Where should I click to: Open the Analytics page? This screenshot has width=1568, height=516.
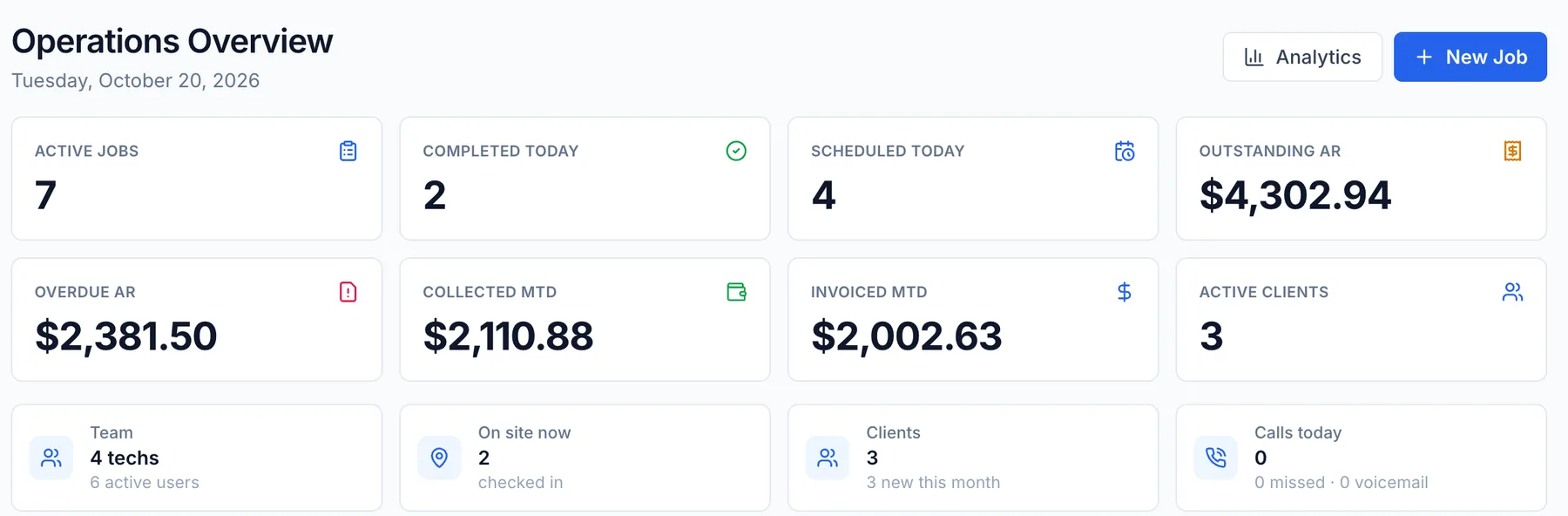pyautogui.click(x=1302, y=57)
